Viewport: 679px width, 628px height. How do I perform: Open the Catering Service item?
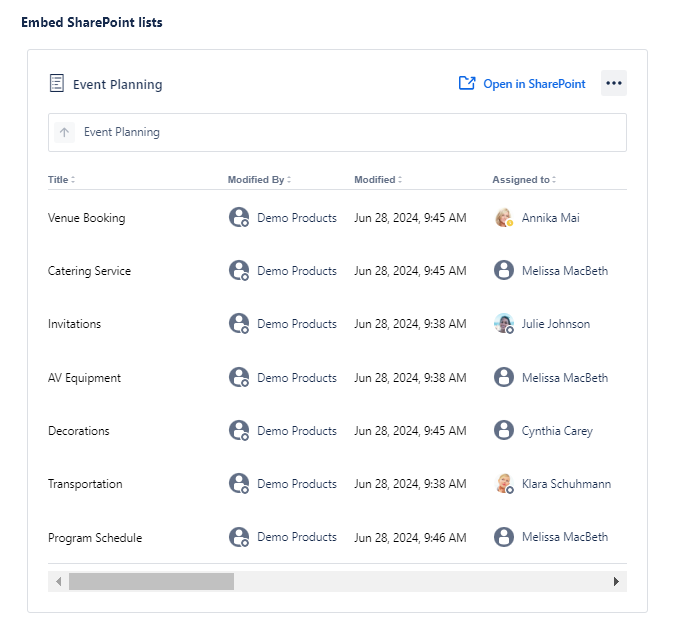[x=89, y=271]
